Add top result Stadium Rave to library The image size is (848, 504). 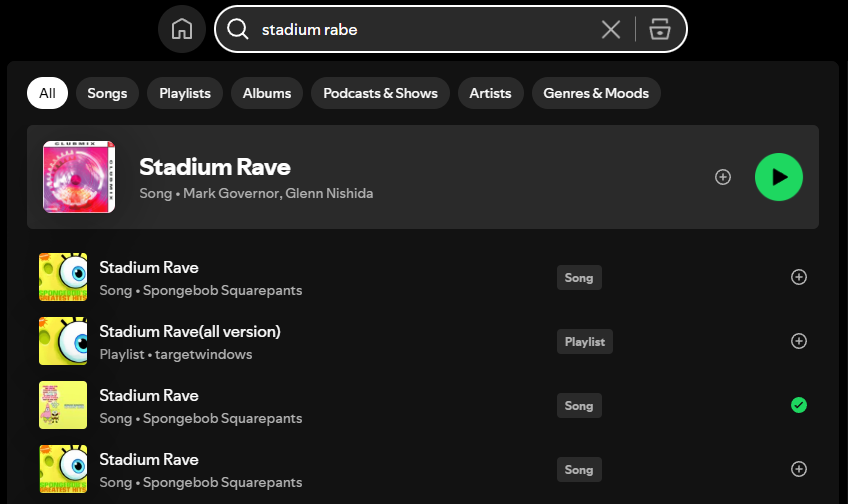(723, 177)
